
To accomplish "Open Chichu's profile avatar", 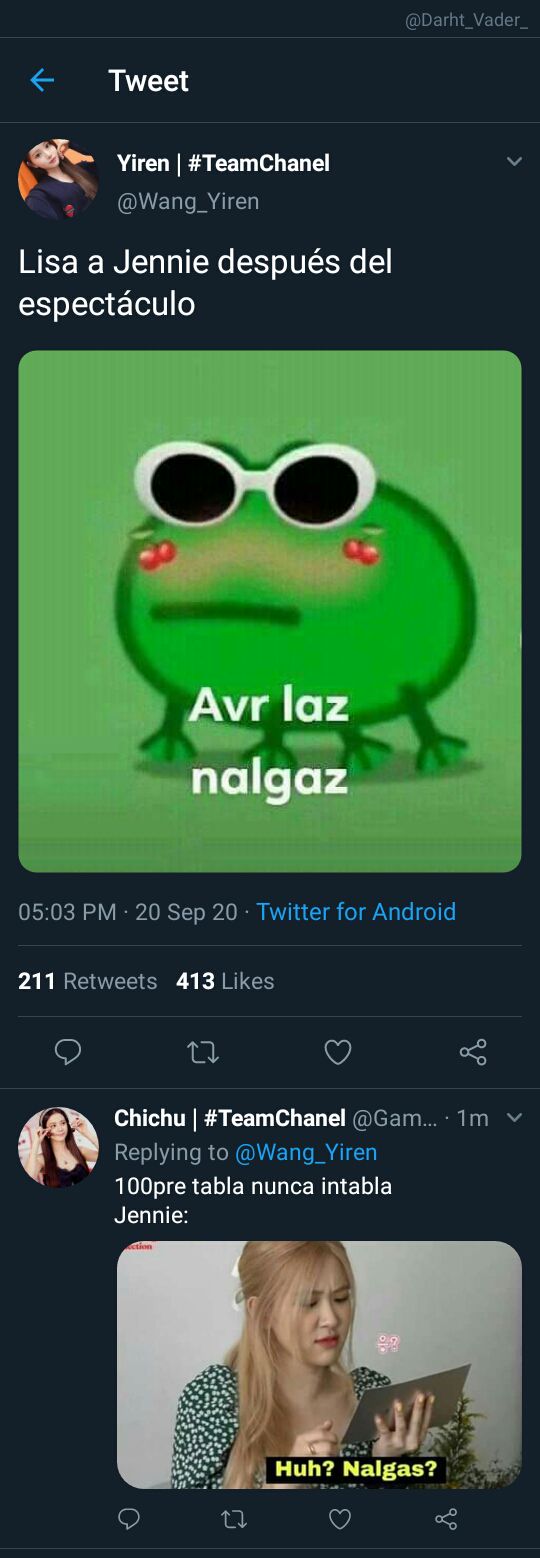I will pyautogui.click(x=58, y=1147).
